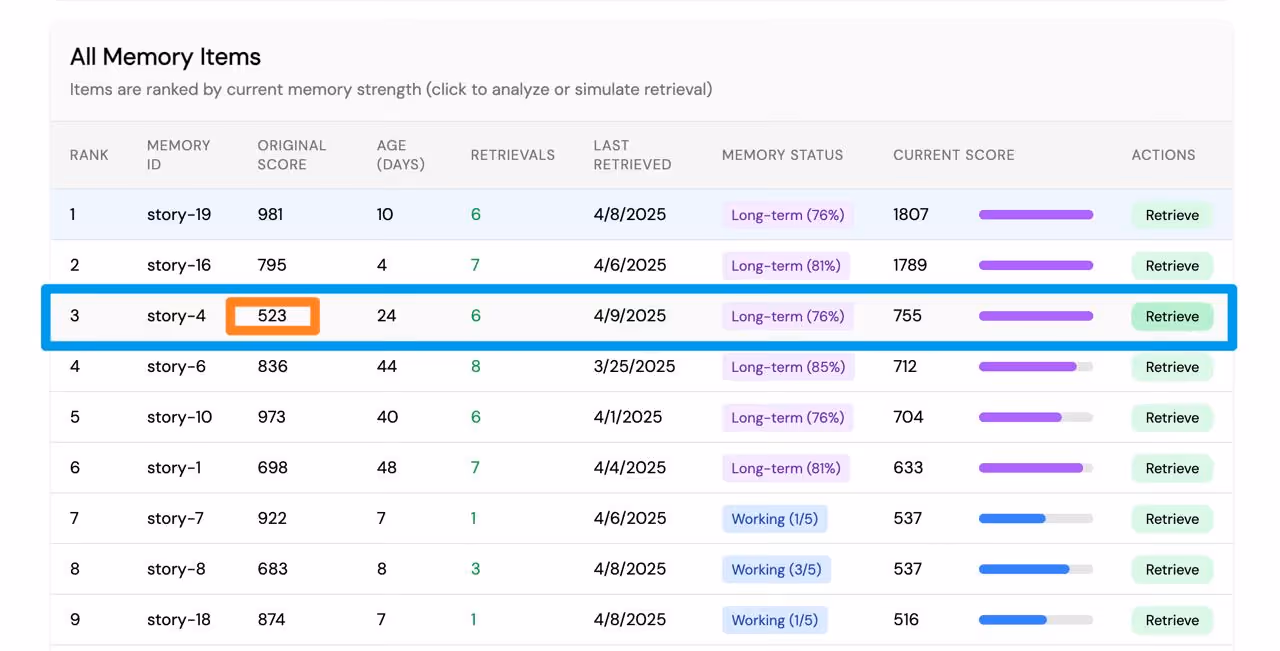This screenshot has width=1280, height=651.
Task: Click Retrieve on story-1 row
Action: [x=1171, y=468]
